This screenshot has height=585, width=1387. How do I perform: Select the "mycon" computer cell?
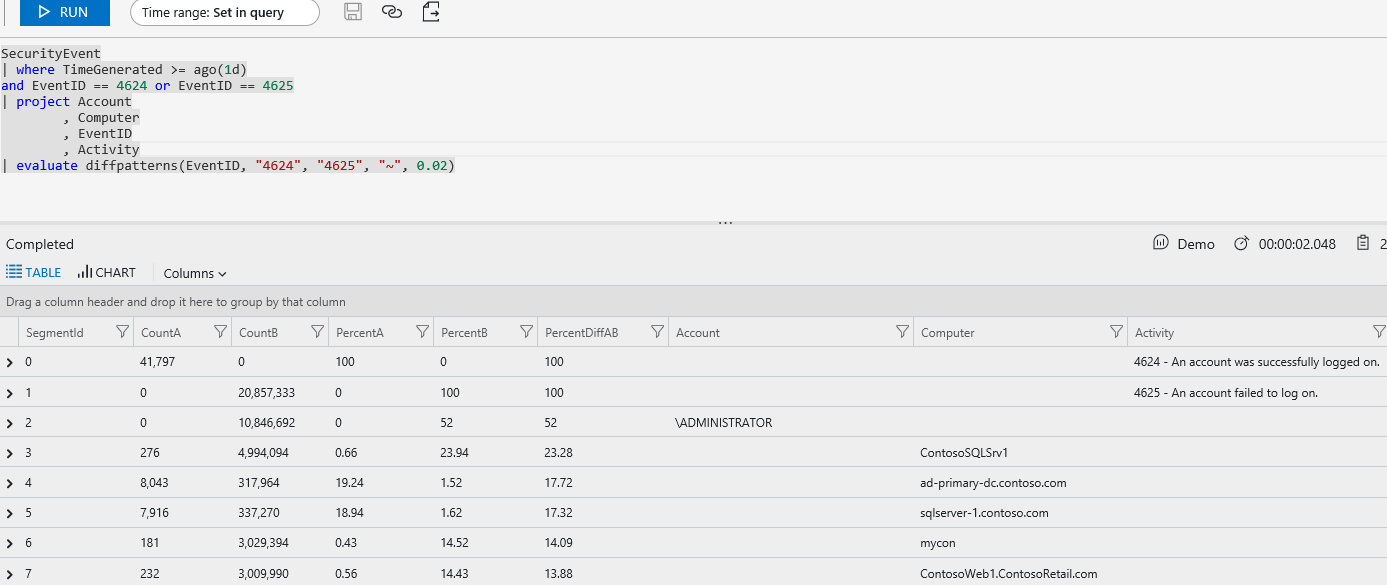939,543
